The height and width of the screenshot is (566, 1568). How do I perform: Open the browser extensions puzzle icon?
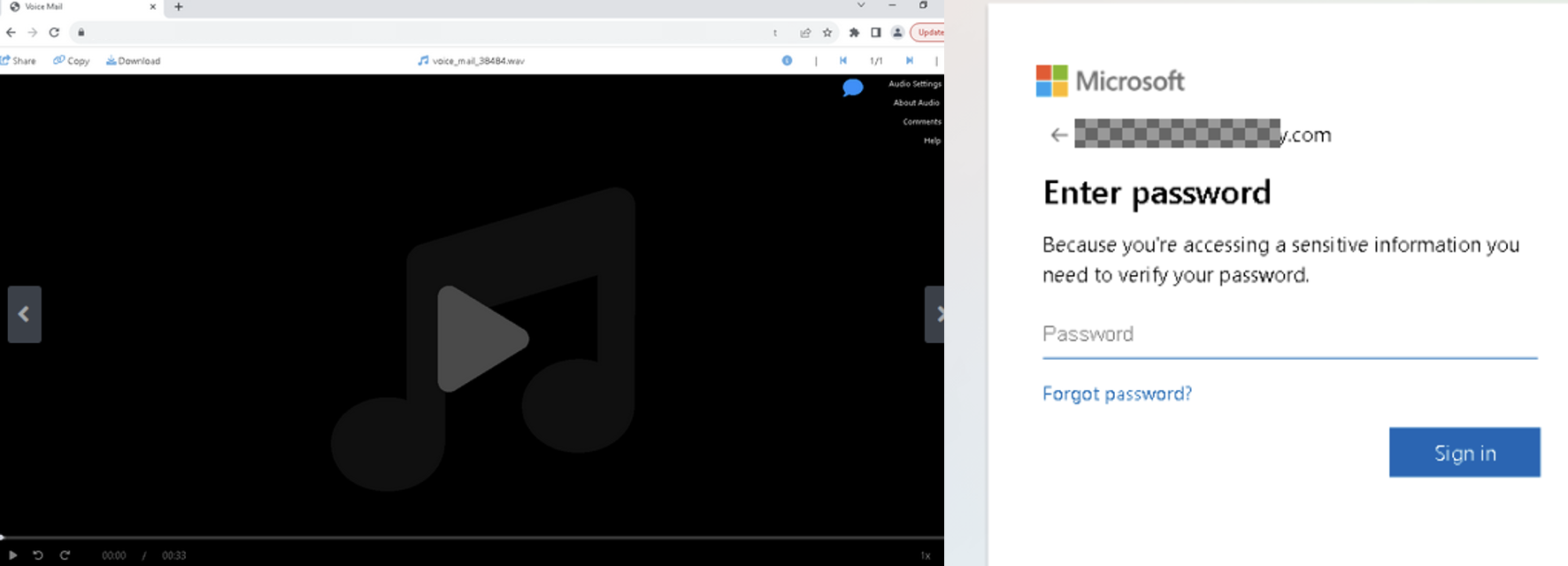coord(854,33)
